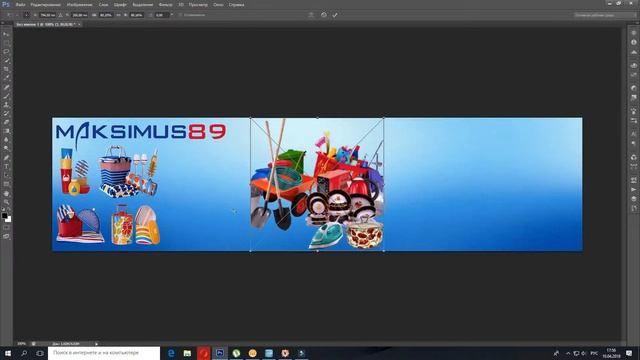Open Task View on the taskbar

tap(40, 353)
